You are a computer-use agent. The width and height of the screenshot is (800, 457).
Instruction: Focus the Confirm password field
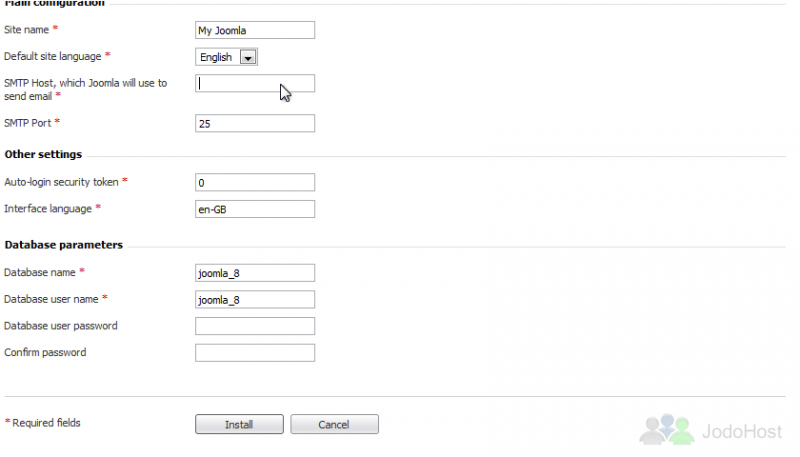click(255, 352)
